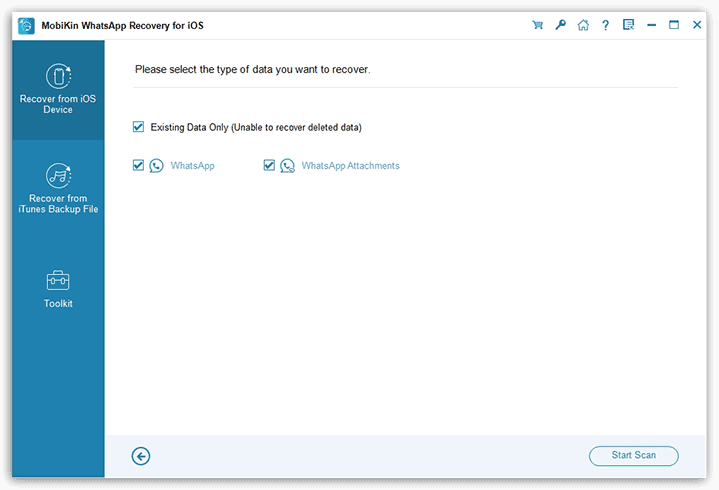Click the WhatsApp Attachments label

pyautogui.click(x=350, y=166)
